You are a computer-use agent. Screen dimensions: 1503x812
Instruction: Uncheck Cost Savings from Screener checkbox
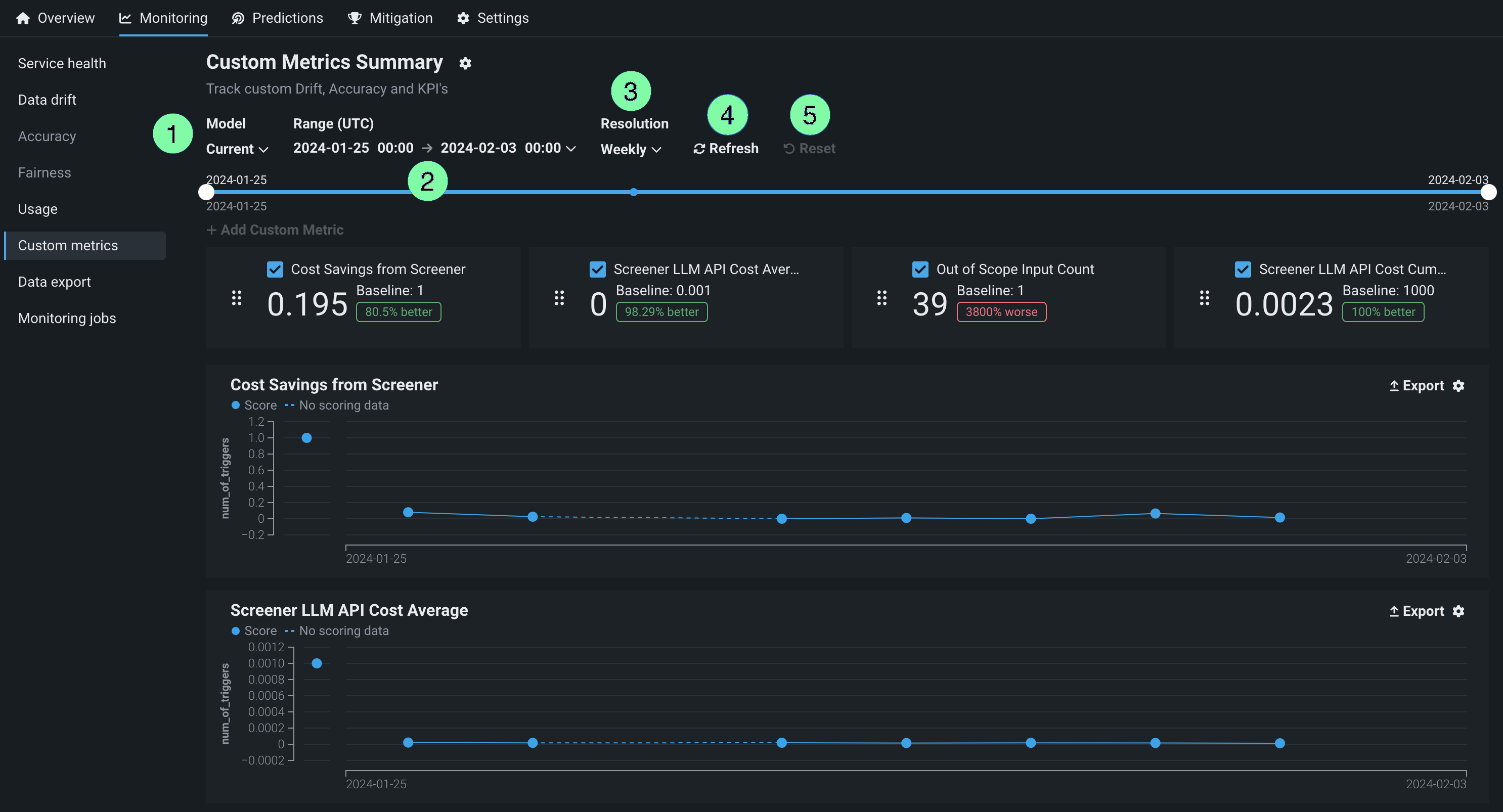(275, 269)
